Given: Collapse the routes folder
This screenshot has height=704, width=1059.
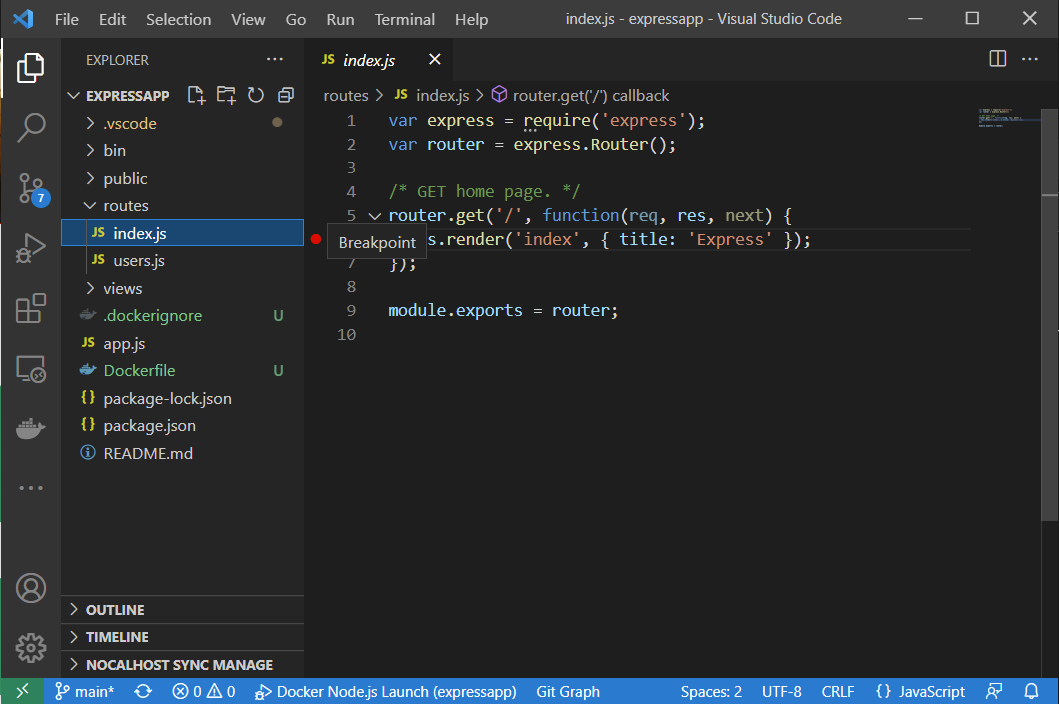Looking at the screenshot, I should point(90,205).
